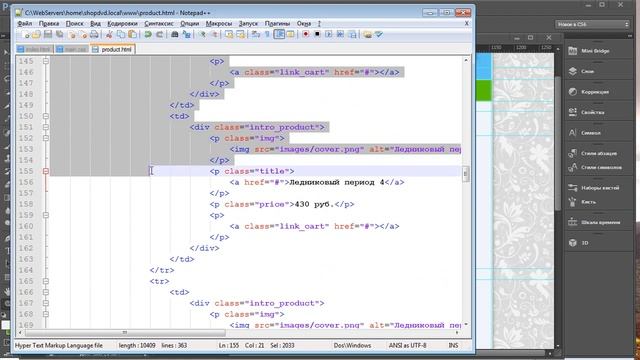Toggle synchronized vertical scrolling

coord(229,35)
